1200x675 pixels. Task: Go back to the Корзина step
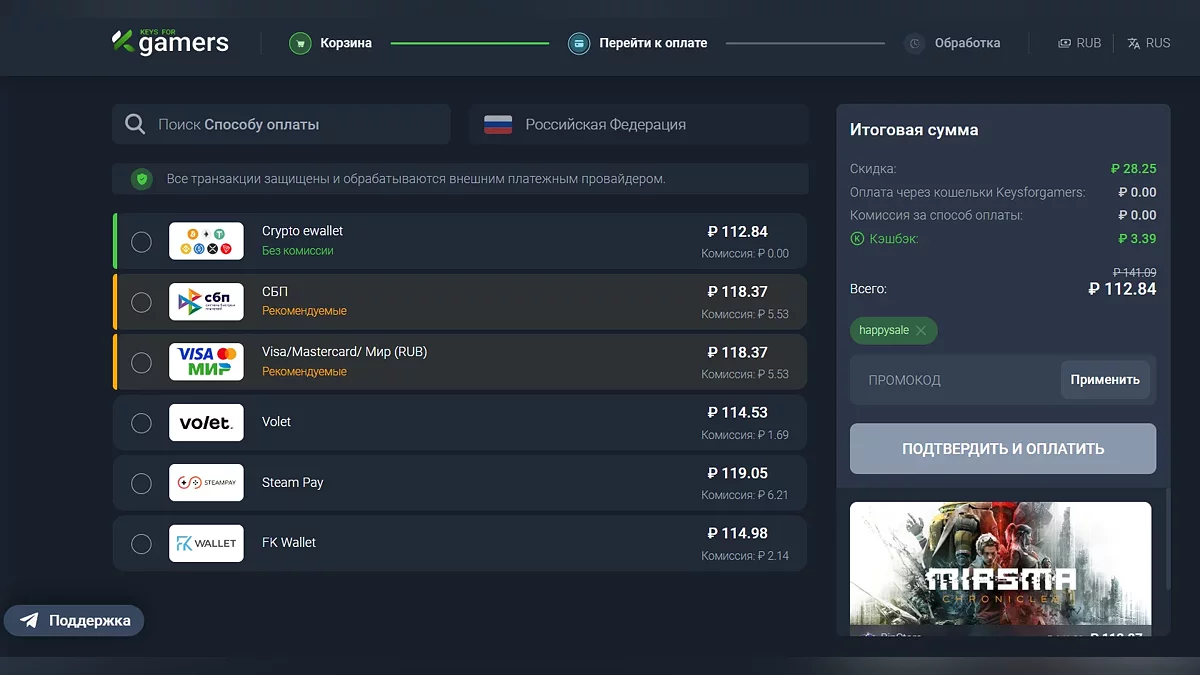(x=346, y=43)
